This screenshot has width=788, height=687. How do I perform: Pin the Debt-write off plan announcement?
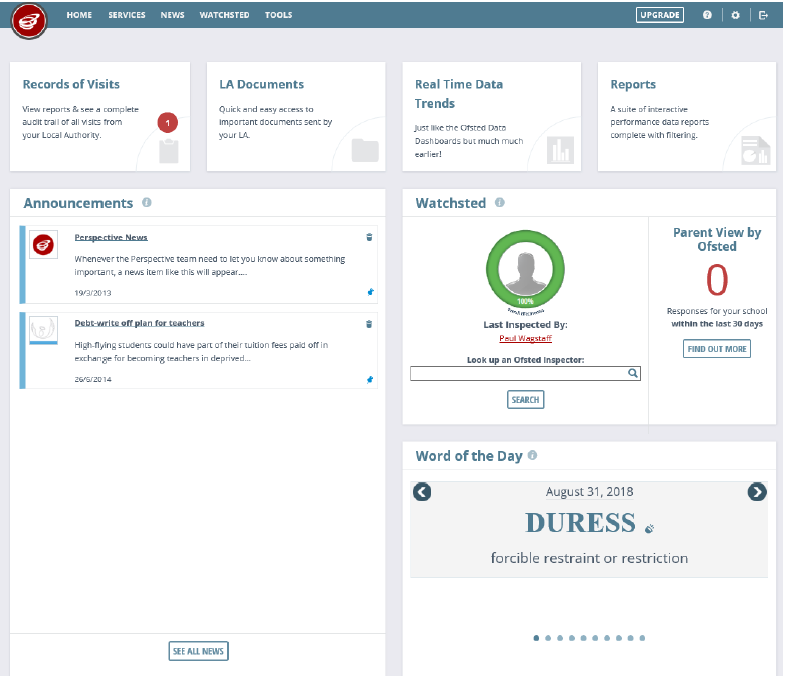(369, 379)
